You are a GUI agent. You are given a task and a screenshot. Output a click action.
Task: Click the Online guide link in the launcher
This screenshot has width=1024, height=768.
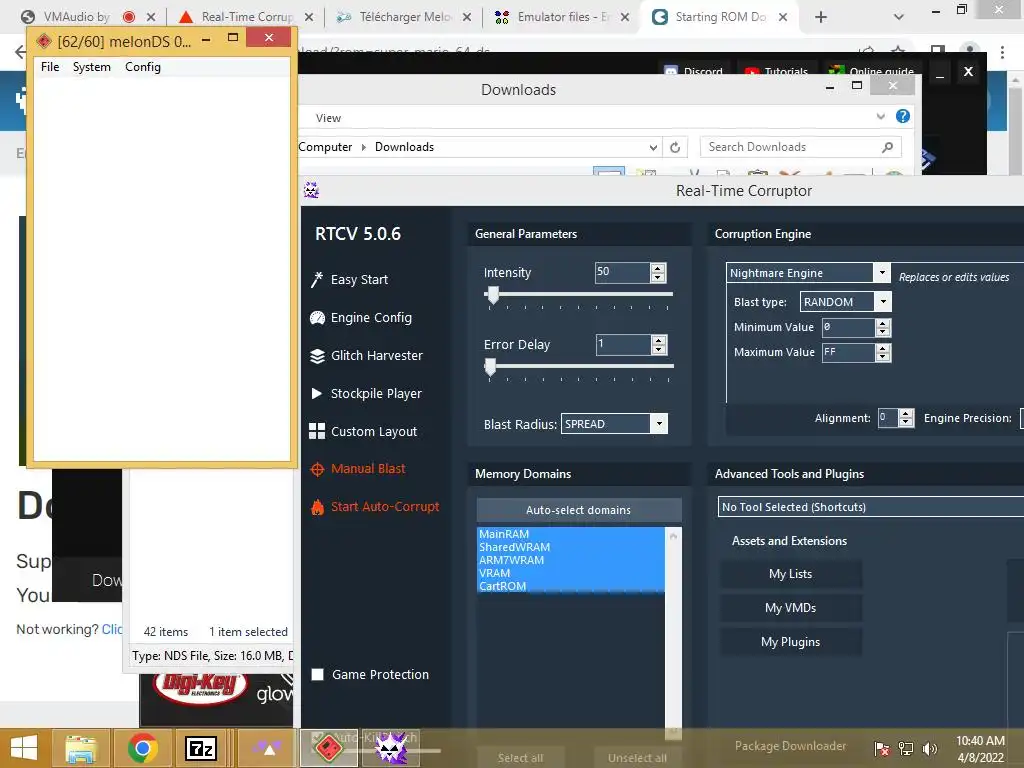pyautogui.click(x=871, y=71)
